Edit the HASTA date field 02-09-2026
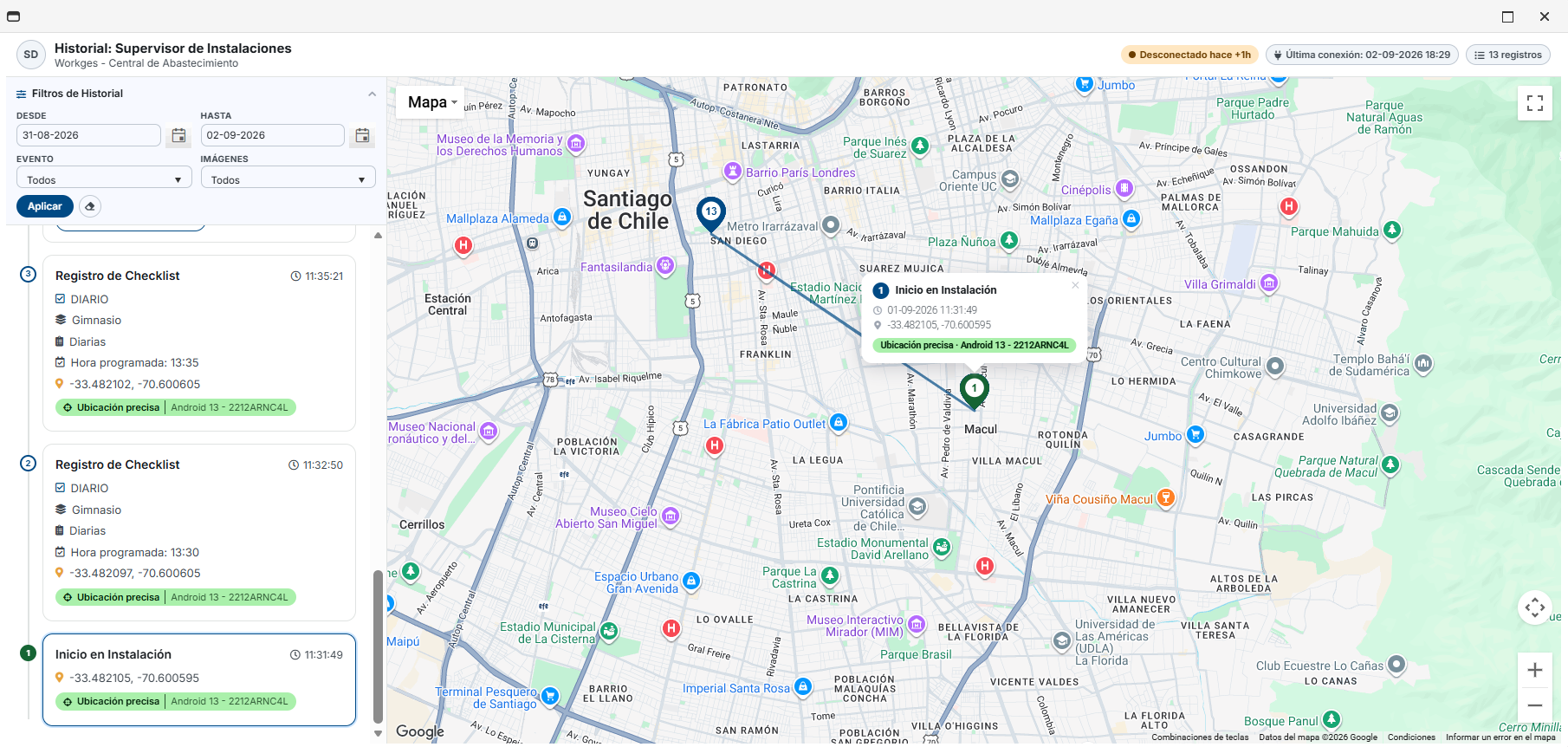The image size is (1568, 747). (272, 135)
